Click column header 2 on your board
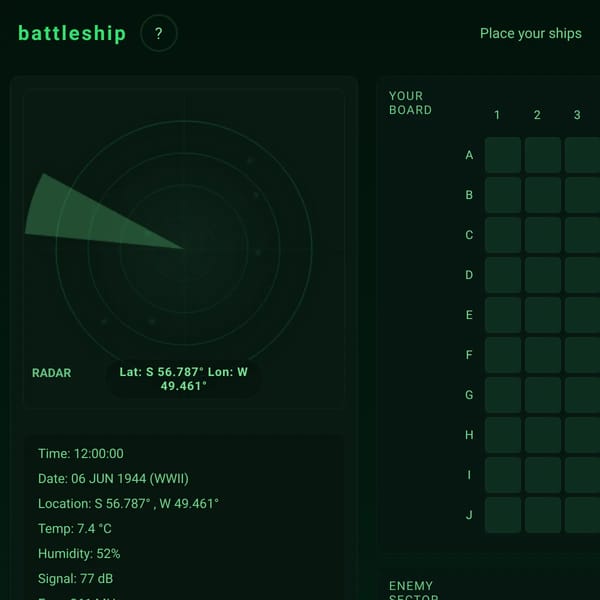Screen dimensions: 600x600 537,115
